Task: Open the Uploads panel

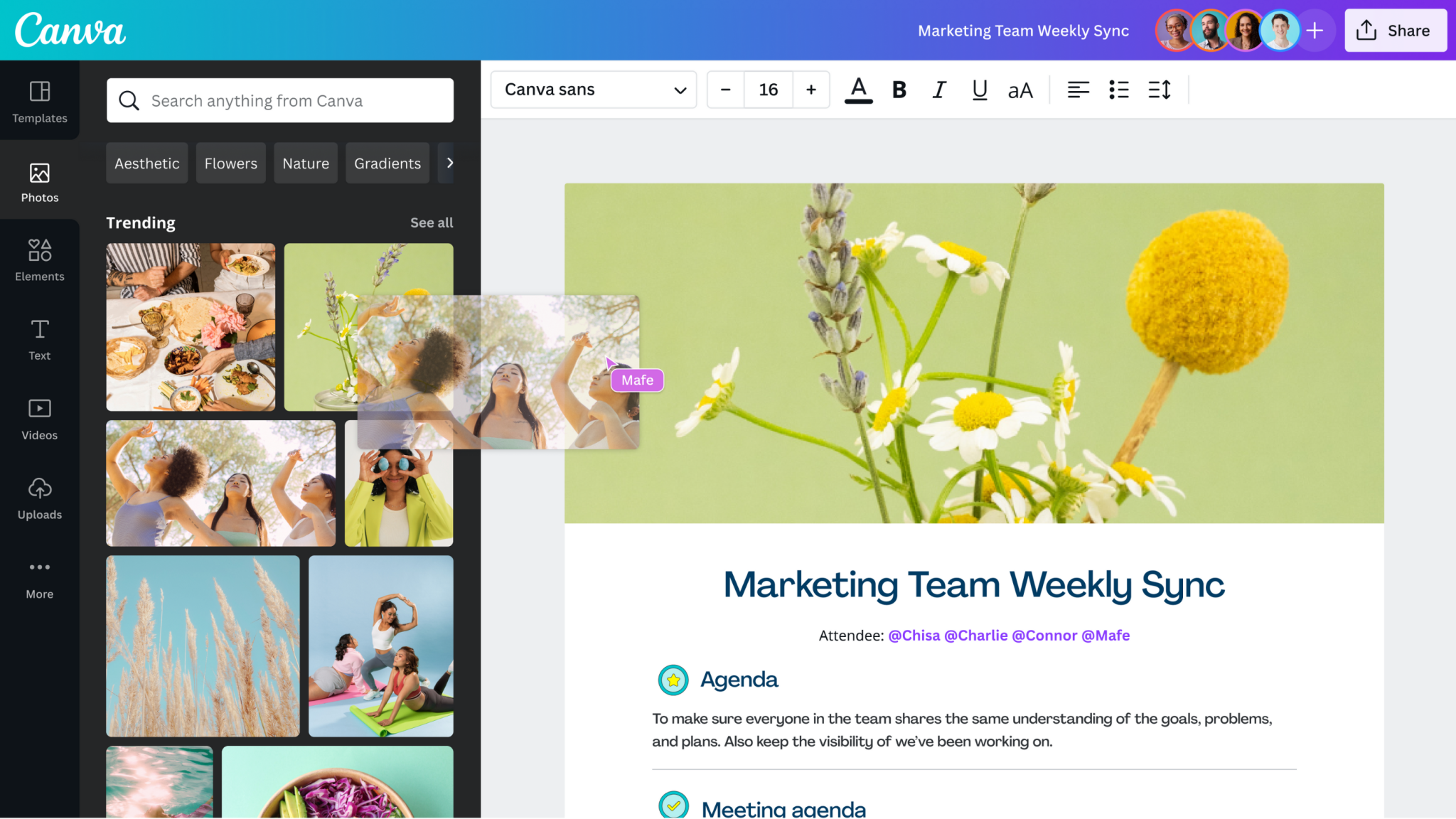Action: point(39,498)
